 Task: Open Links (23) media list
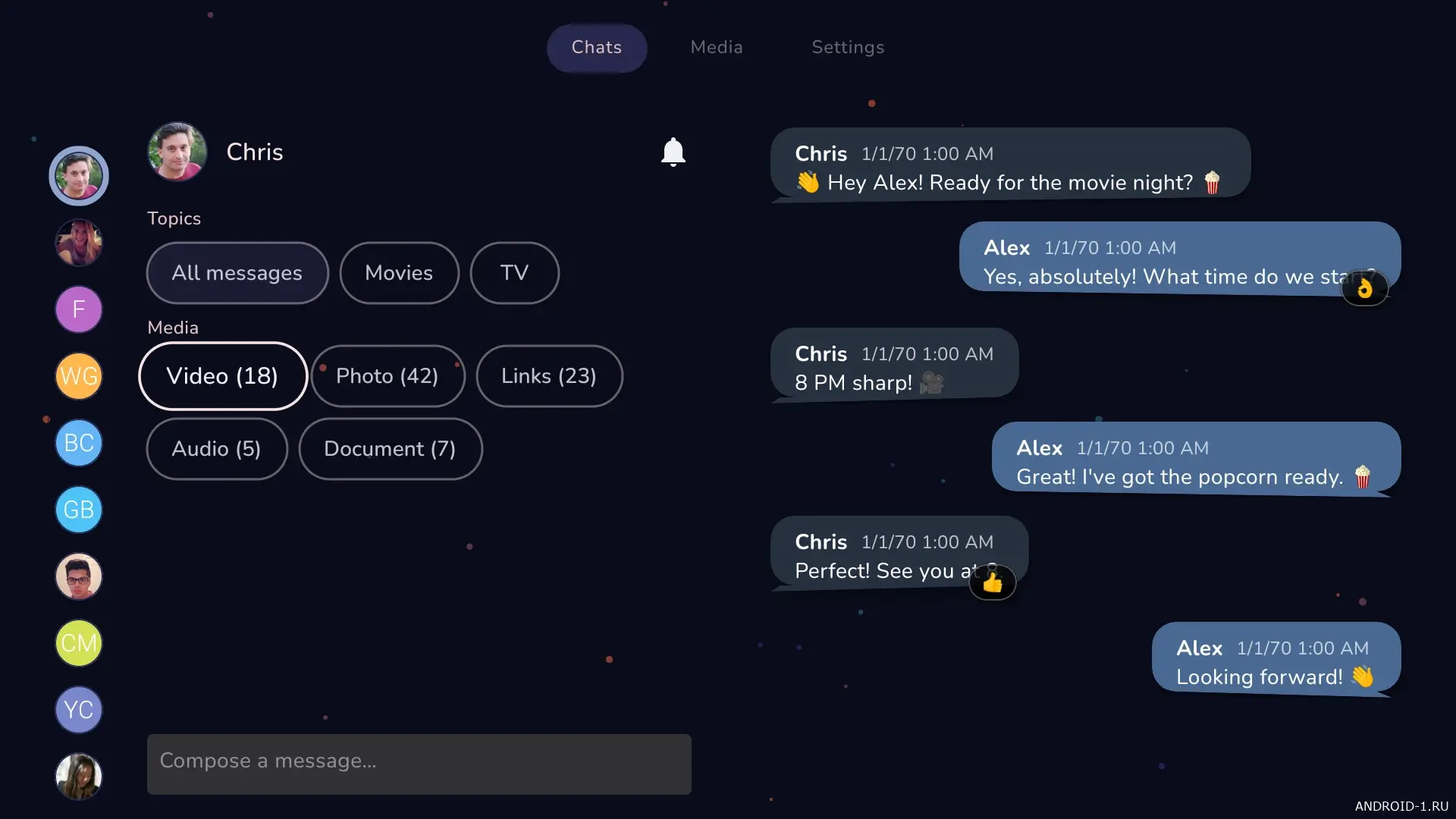549,376
